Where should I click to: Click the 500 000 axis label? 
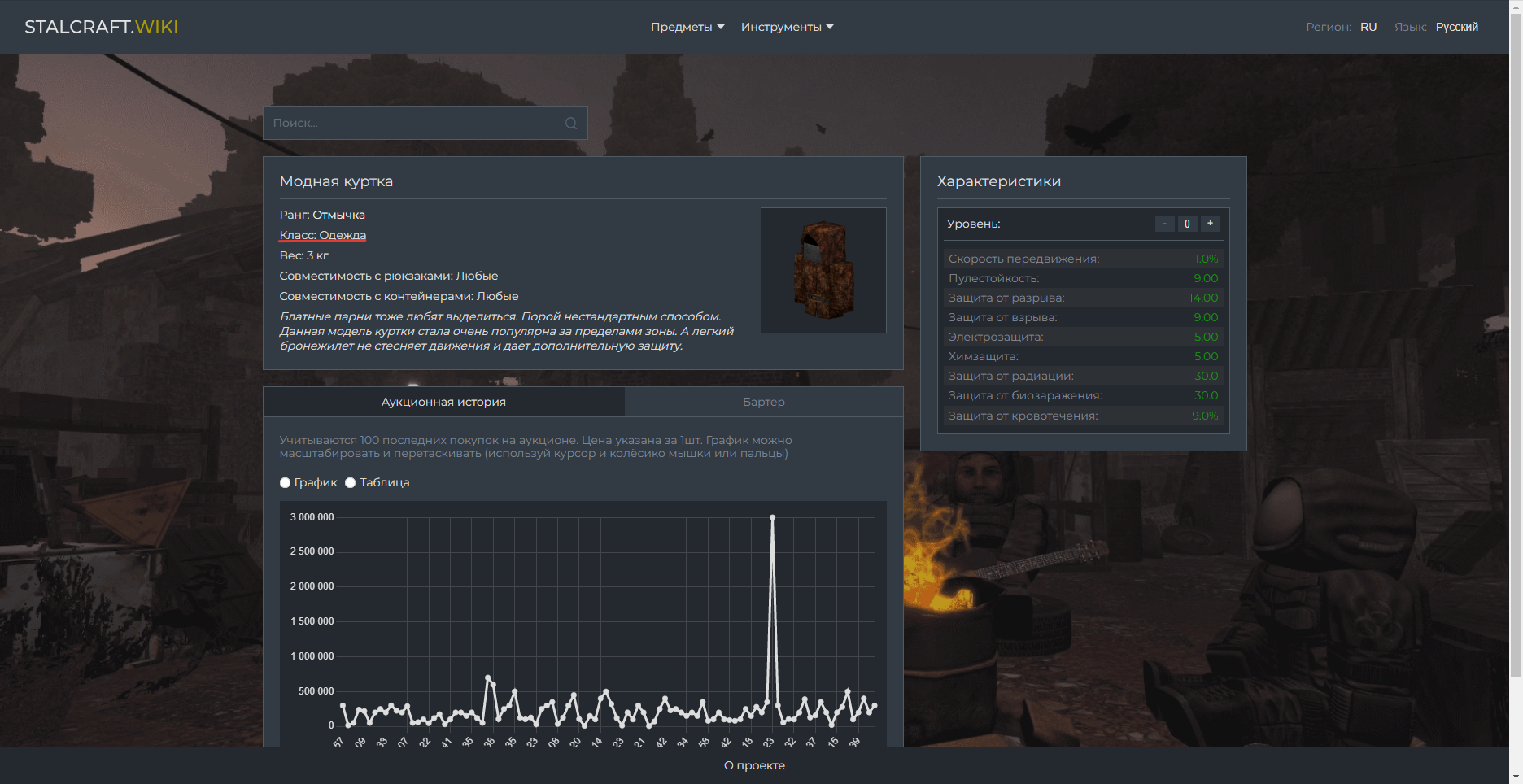(x=316, y=691)
